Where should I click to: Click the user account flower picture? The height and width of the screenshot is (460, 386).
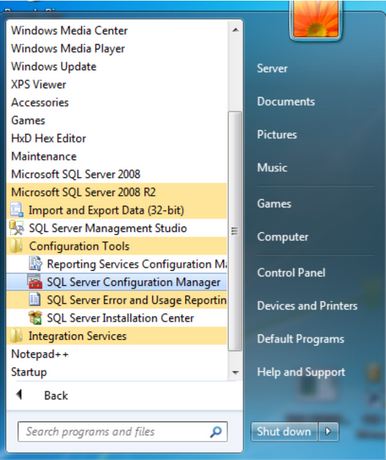[316, 19]
